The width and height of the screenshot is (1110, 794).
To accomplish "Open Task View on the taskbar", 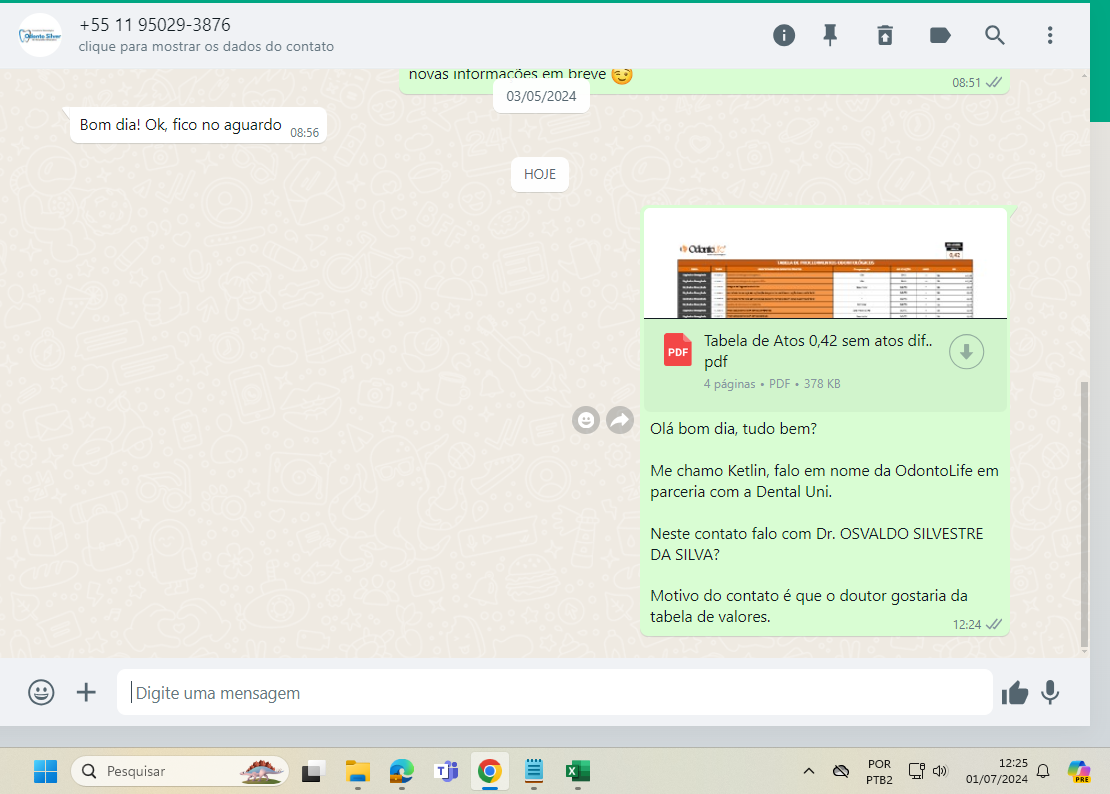I will (312, 771).
